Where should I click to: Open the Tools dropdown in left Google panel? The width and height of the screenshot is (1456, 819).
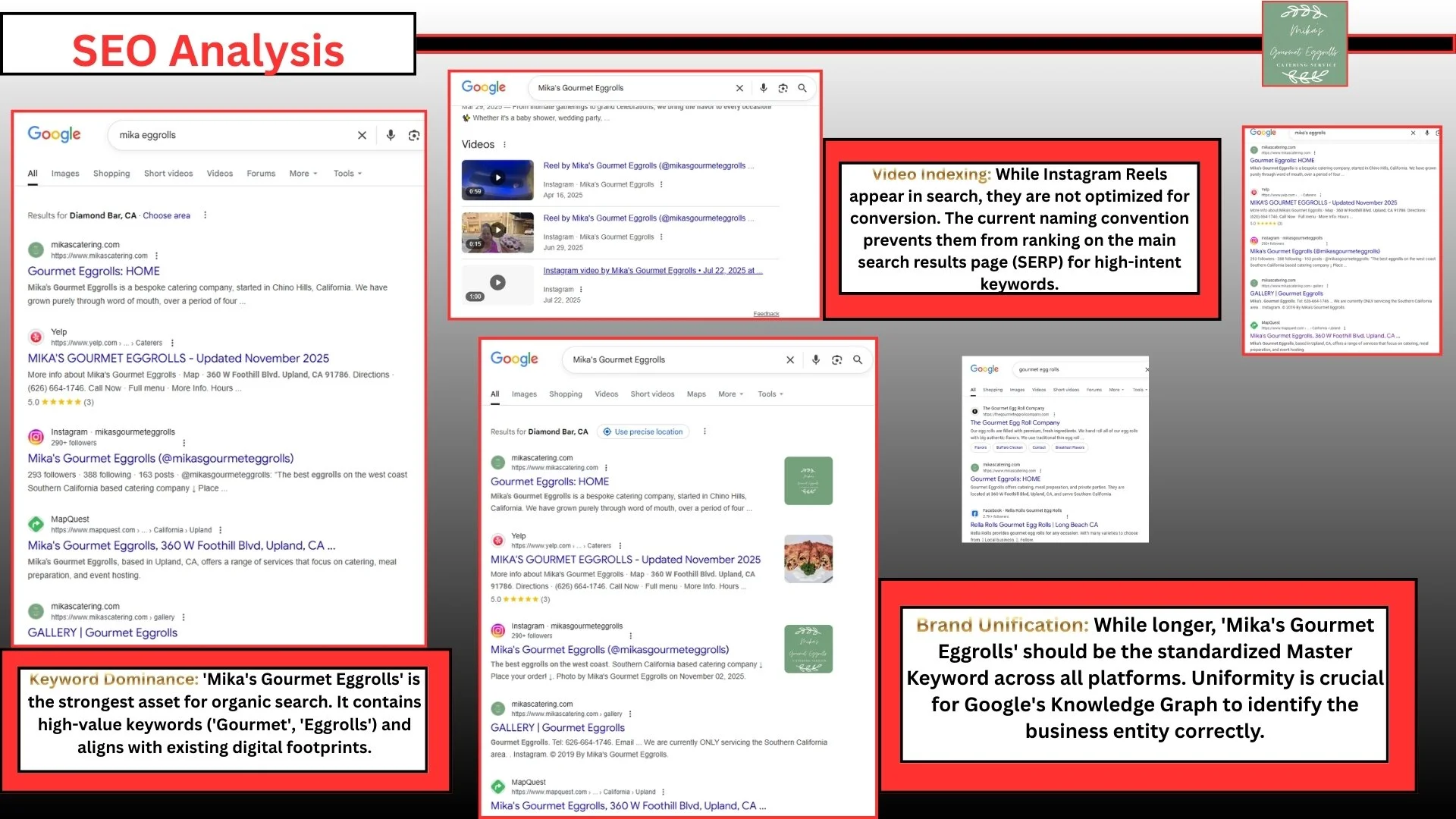click(x=347, y=174)
